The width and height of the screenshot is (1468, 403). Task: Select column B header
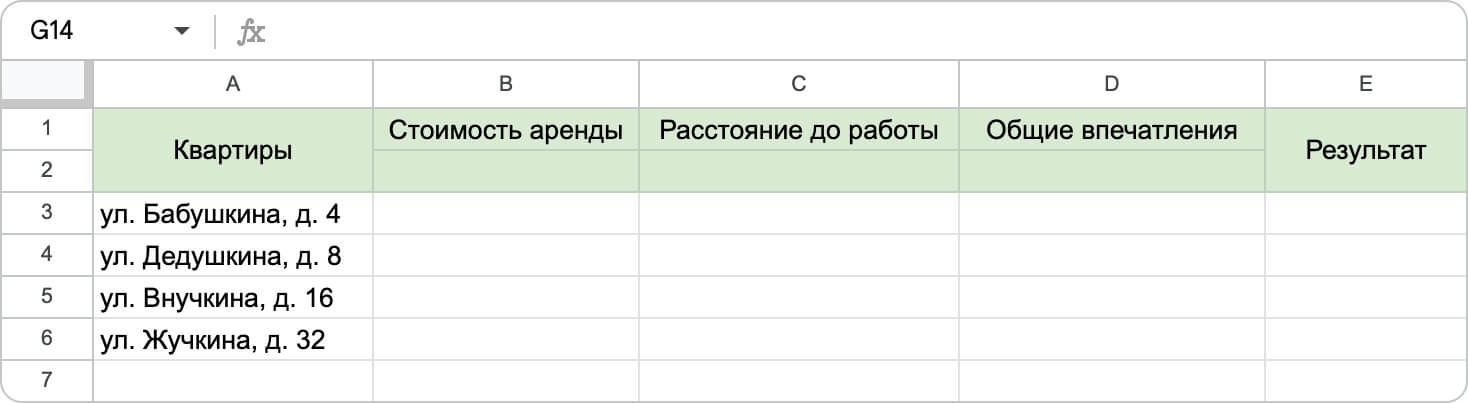tap(506, 85)
